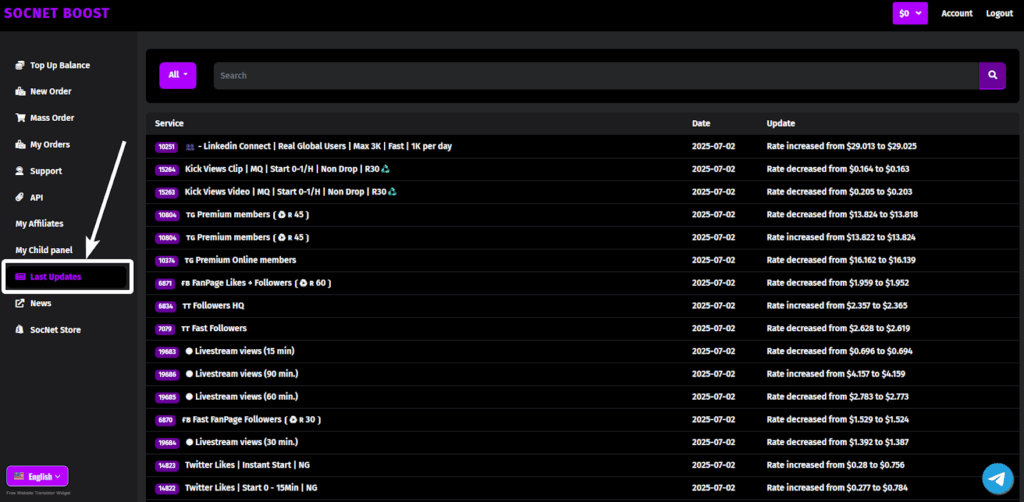Click the Top Up Balance sidebar icon
The image size is (1024, 502).
click(20, 65)
